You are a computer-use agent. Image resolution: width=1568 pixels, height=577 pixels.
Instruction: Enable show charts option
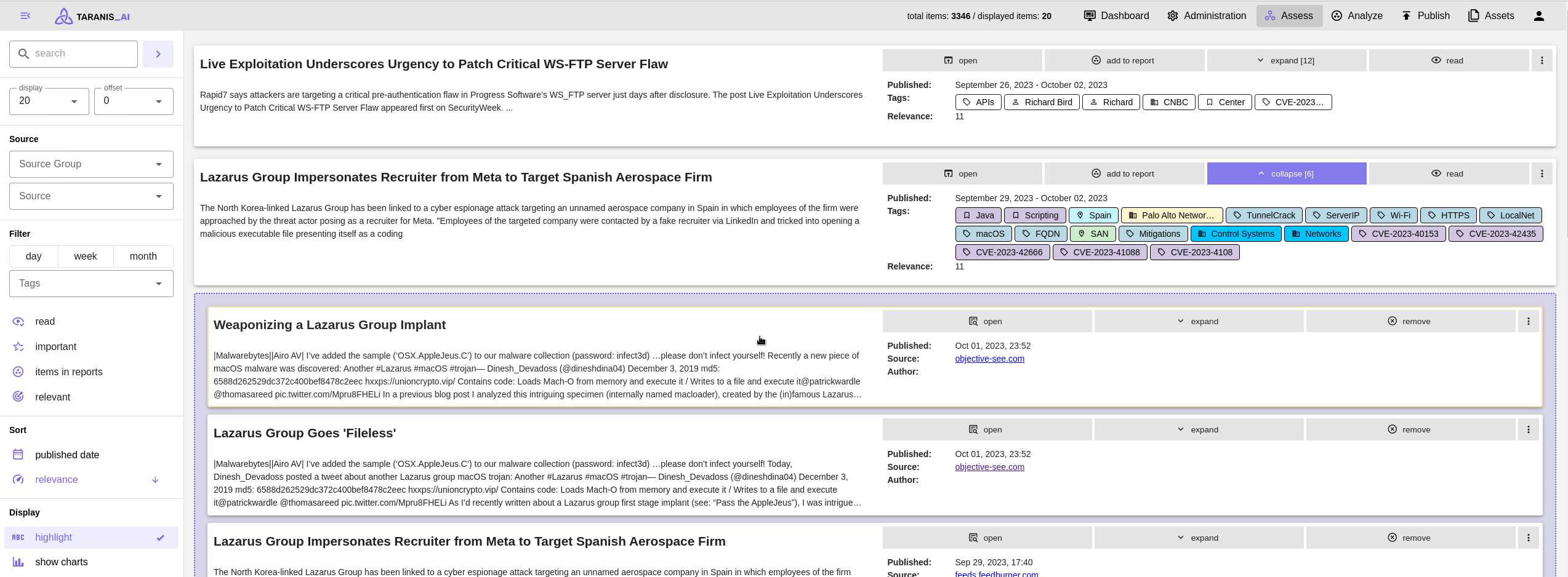pos(91,562)
